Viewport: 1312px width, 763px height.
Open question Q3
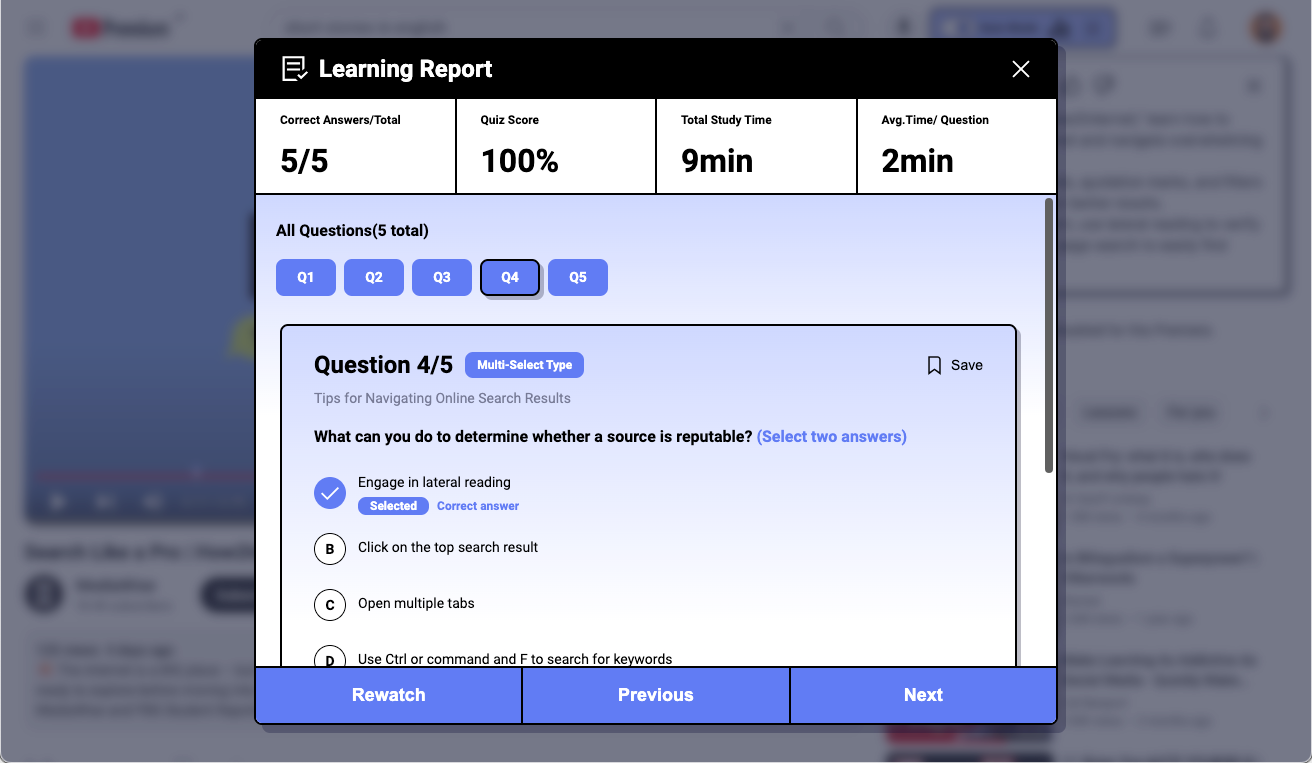(441, 278)
